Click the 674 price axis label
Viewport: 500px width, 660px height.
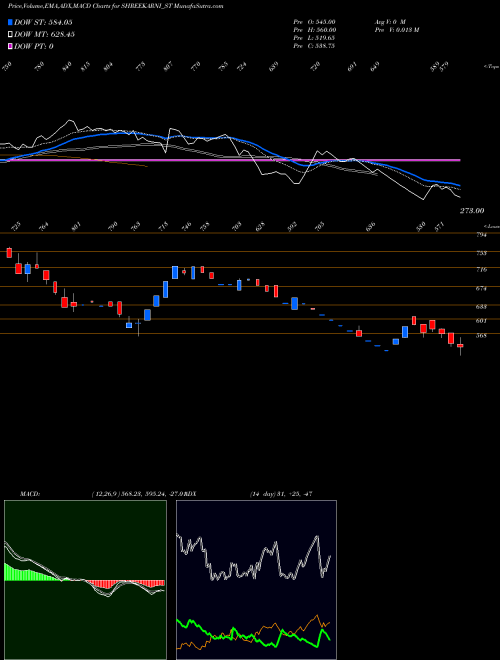(x=481, y=289)
